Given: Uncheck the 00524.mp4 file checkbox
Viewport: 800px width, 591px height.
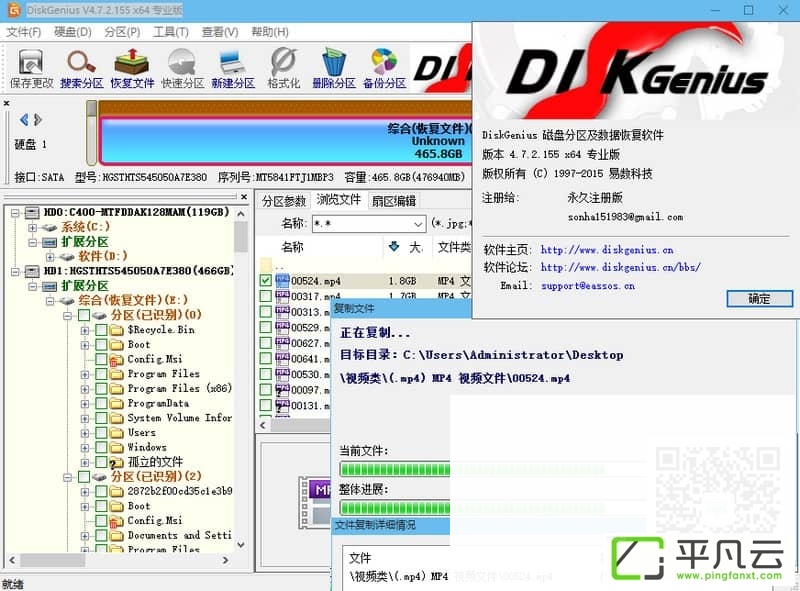Looking at the screenshot, I should point(265,280).
